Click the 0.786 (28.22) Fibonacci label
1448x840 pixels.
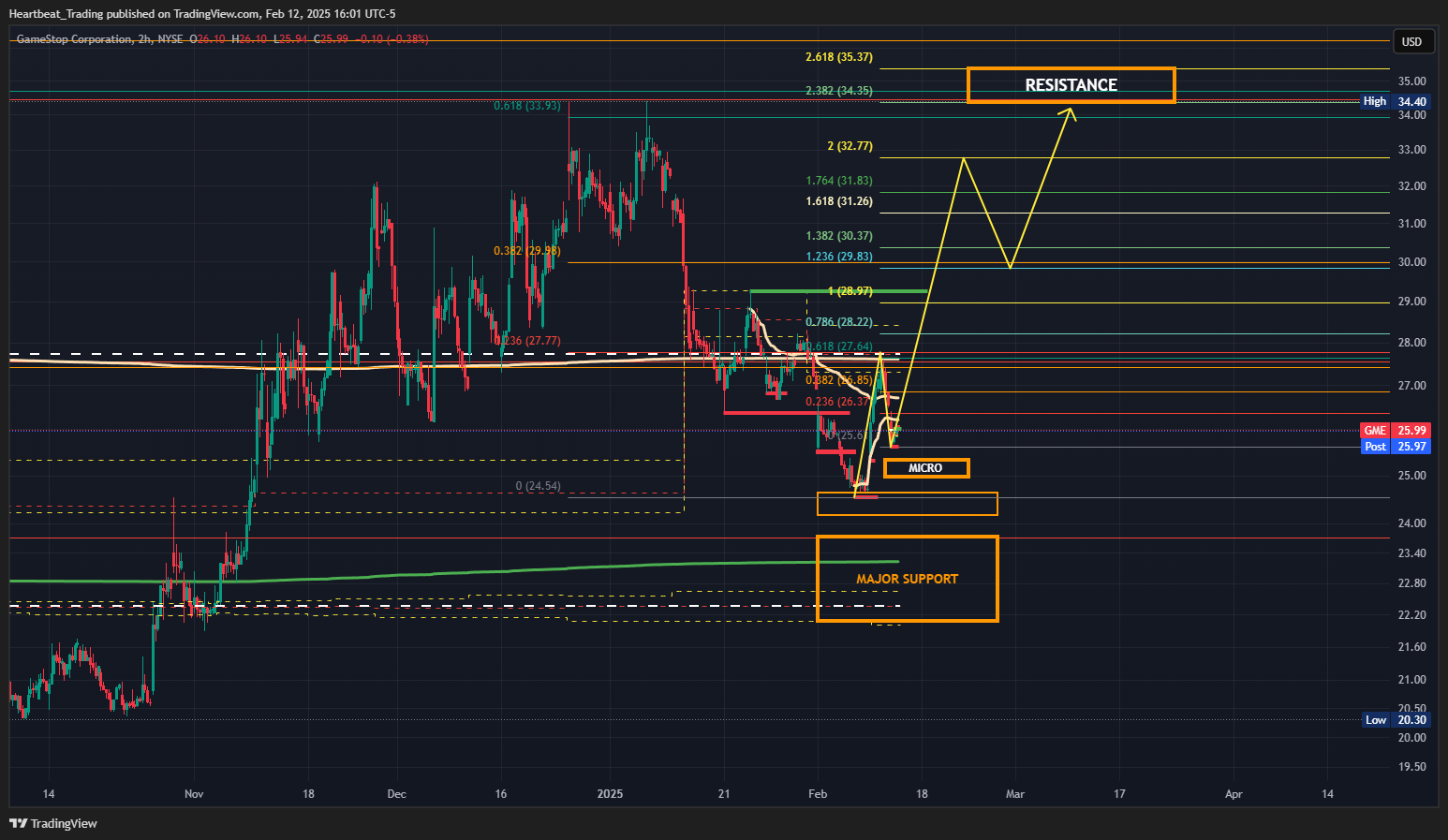pos(839,322)
